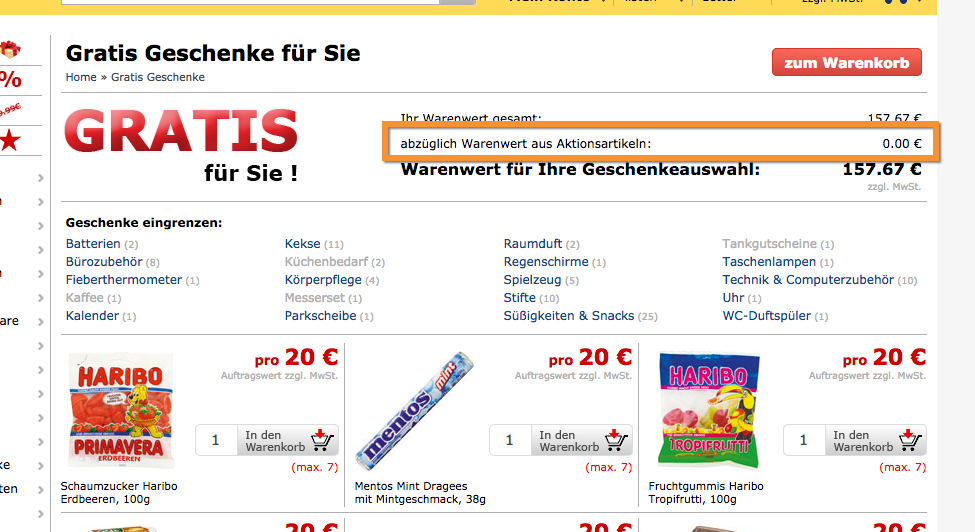Click the quantity field for Haribo Primavera
This screenshot has height=532, width=975.
point(216,440)
